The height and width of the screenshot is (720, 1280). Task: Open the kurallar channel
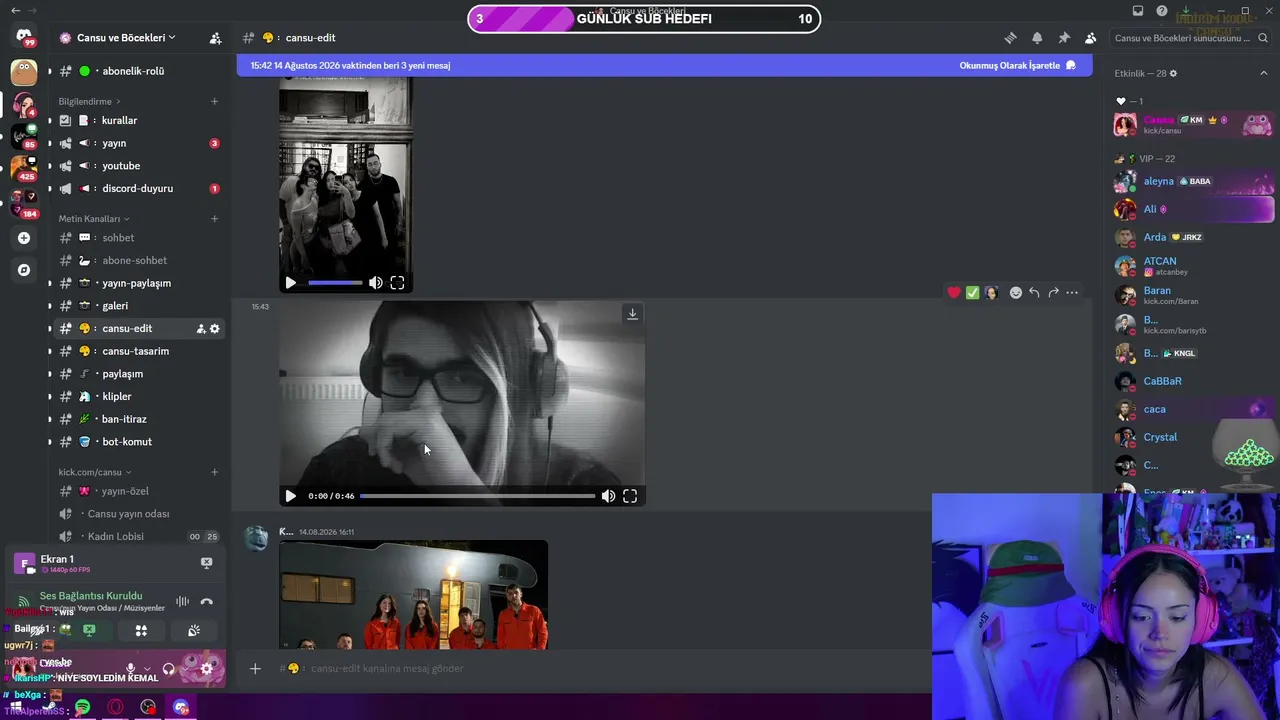coord(138,121)
